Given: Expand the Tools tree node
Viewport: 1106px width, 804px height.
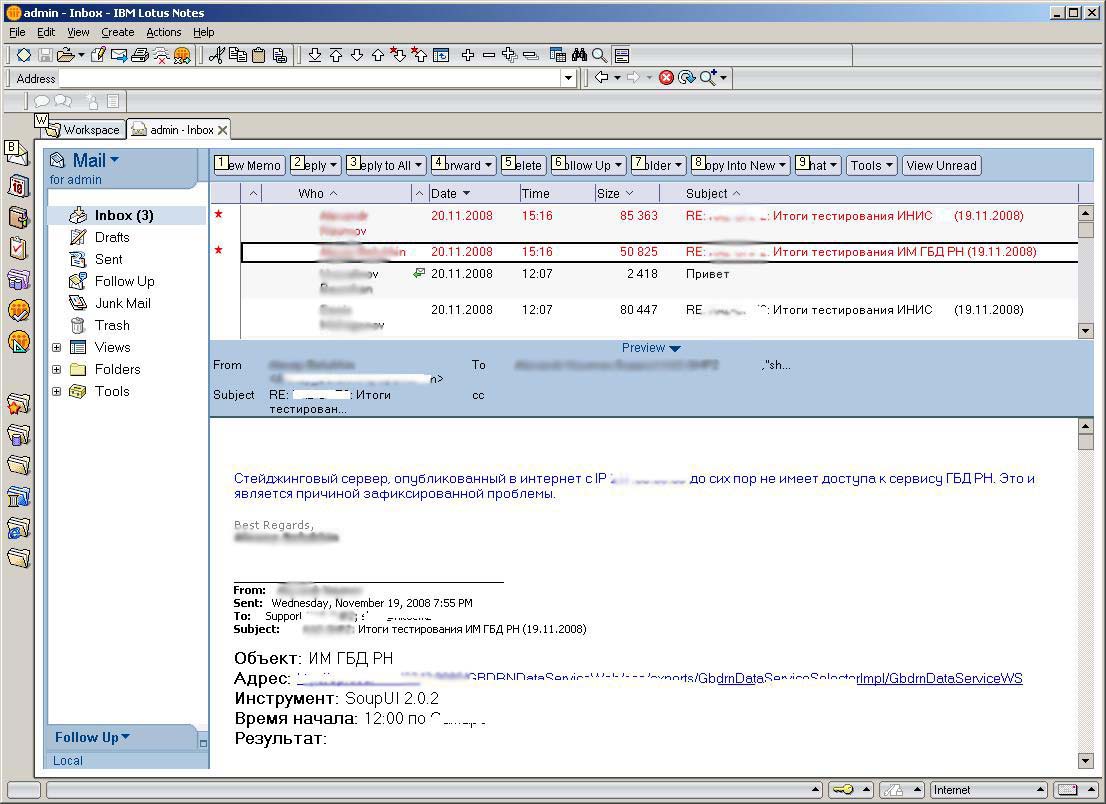Looking at the screenshot, I should pyautogui.click(x=57, y=392).
